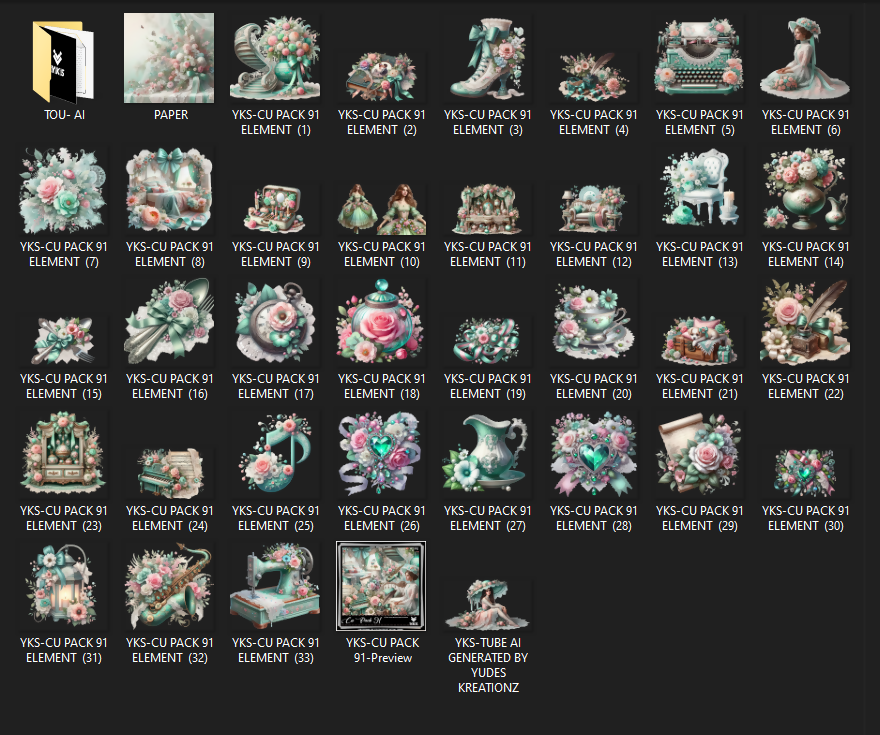Click the pocket watch image, Element (17)
This screenshot has height=735, width=880.
275,322
